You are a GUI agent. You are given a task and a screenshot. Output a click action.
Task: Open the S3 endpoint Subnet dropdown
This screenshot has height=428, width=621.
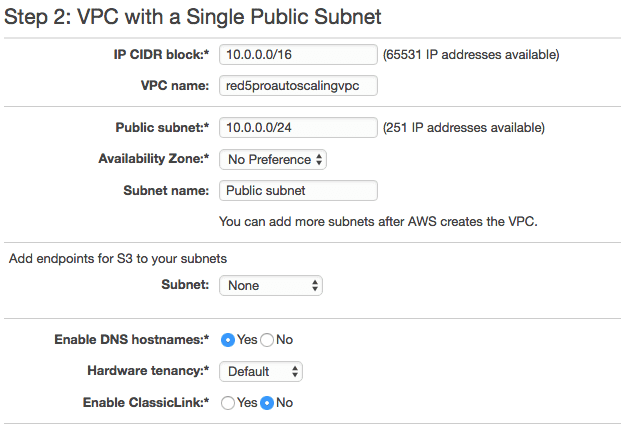point(271,285)
